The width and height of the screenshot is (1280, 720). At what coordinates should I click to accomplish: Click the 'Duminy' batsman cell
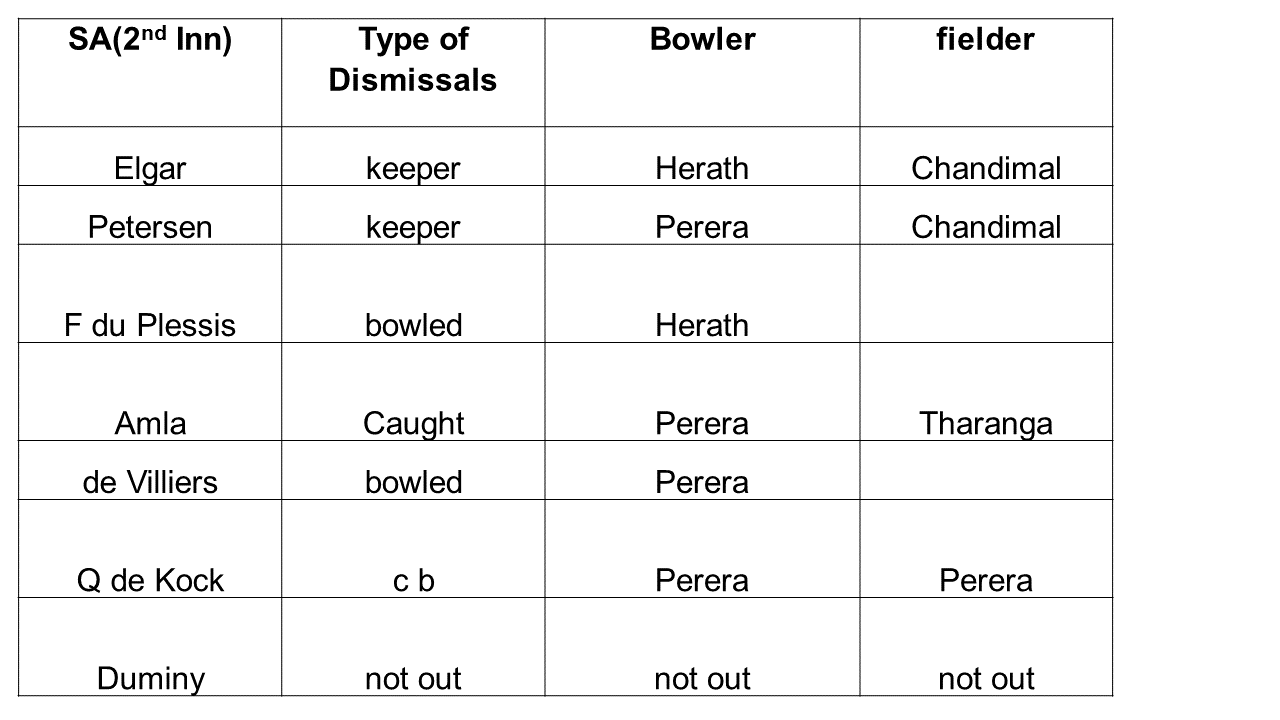point(150,678)
